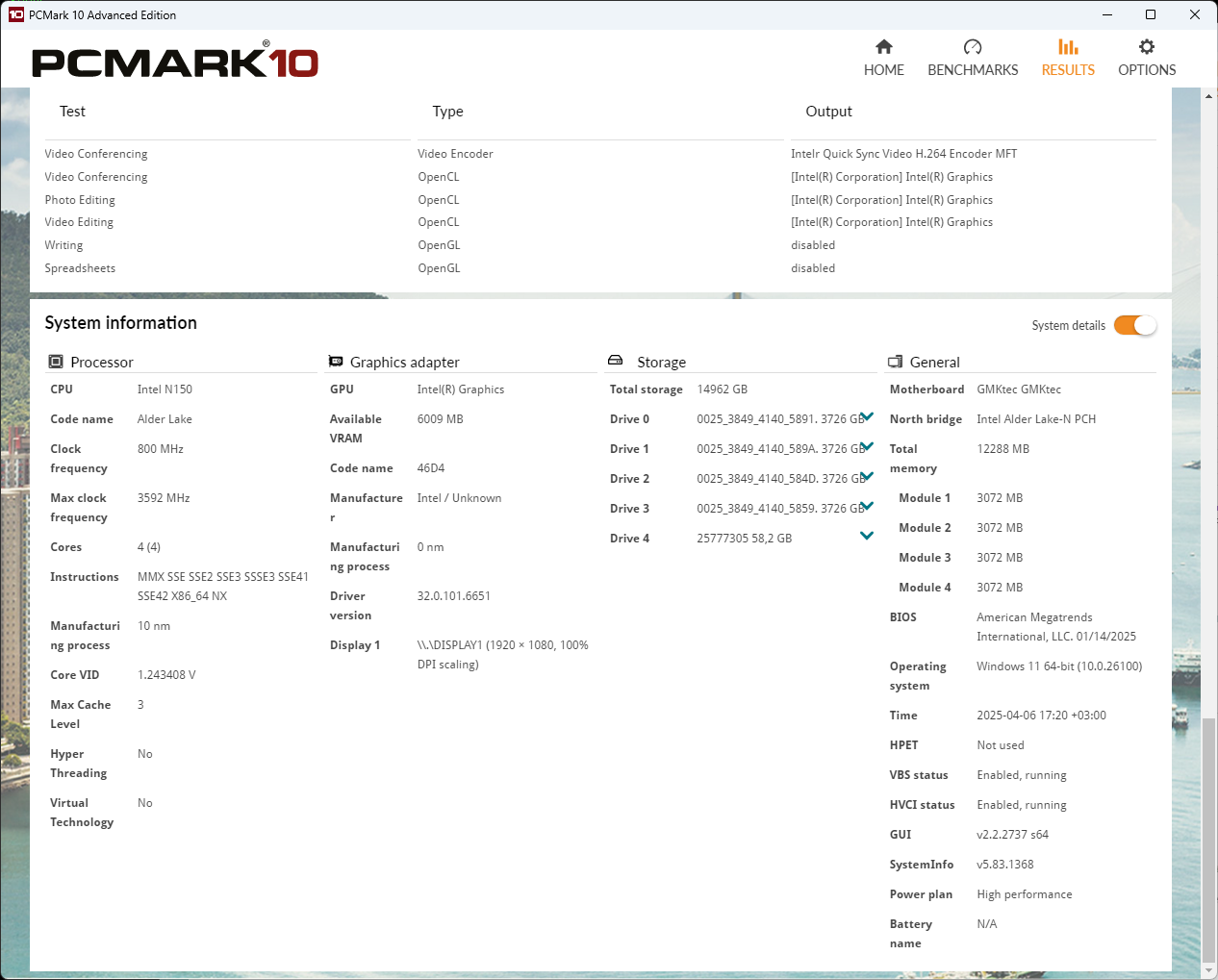Click the Graphics adapter card icon
The height and width of the screenshot is (980, 1218).
point(336,362)
